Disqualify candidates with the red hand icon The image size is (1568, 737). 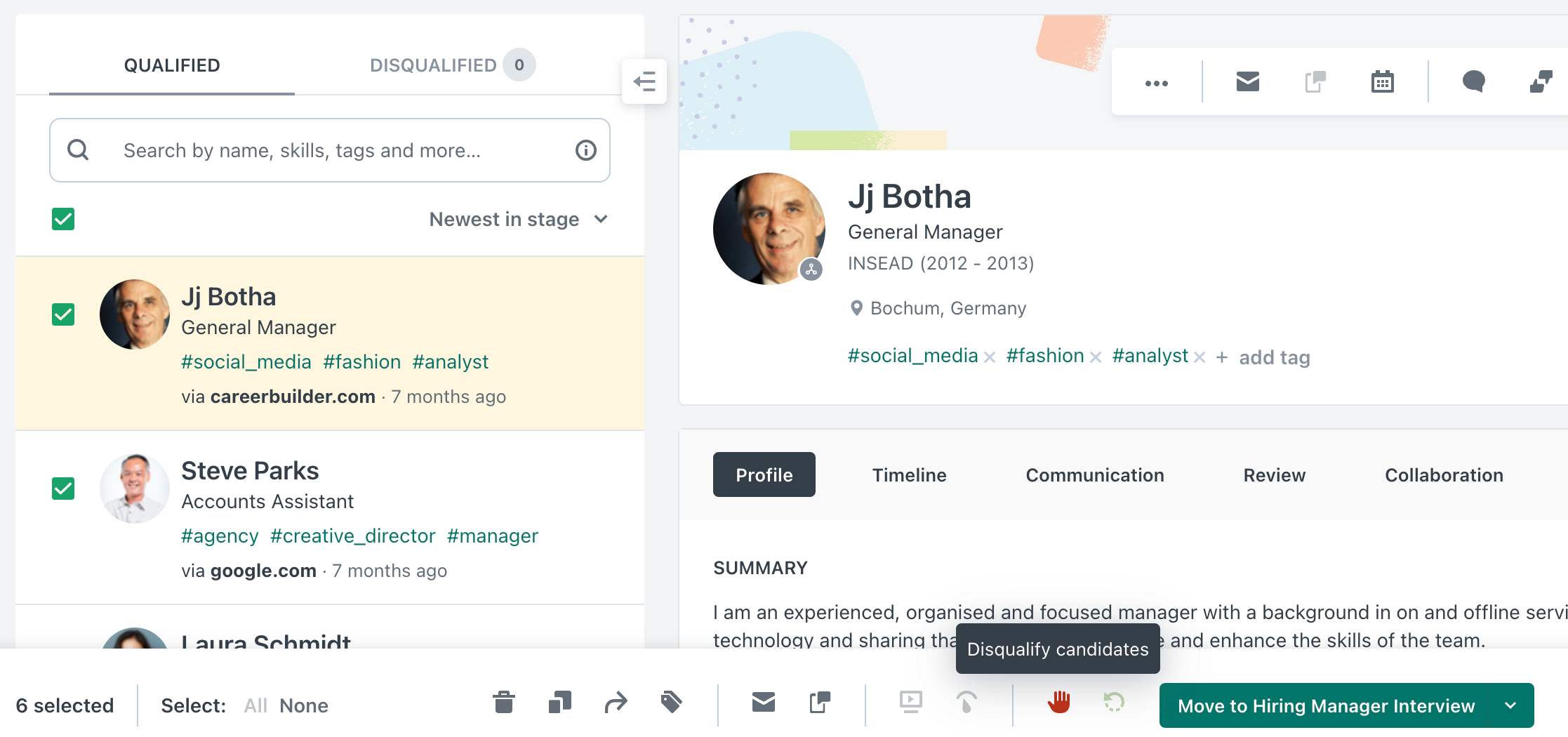tap(1059, 703)
